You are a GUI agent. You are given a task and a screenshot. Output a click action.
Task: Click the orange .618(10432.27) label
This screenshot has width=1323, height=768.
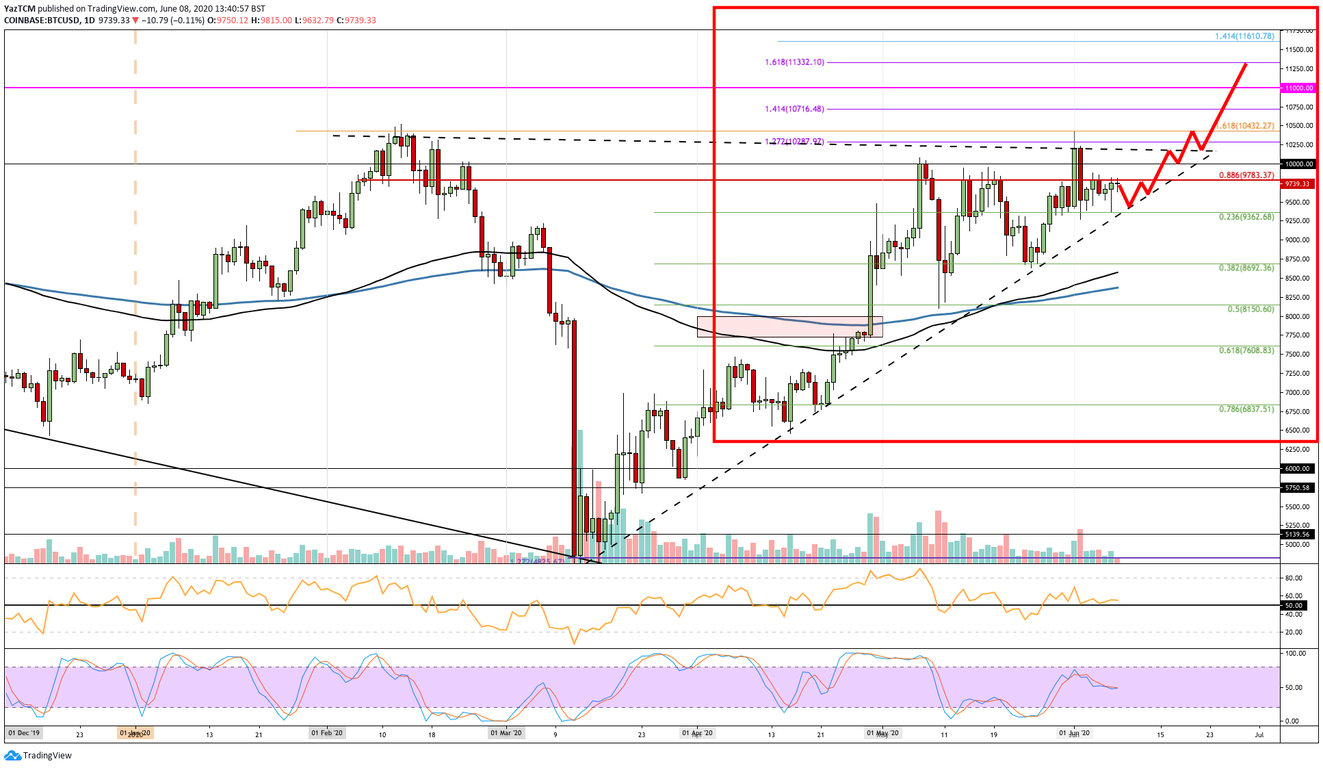[1246, 127]
